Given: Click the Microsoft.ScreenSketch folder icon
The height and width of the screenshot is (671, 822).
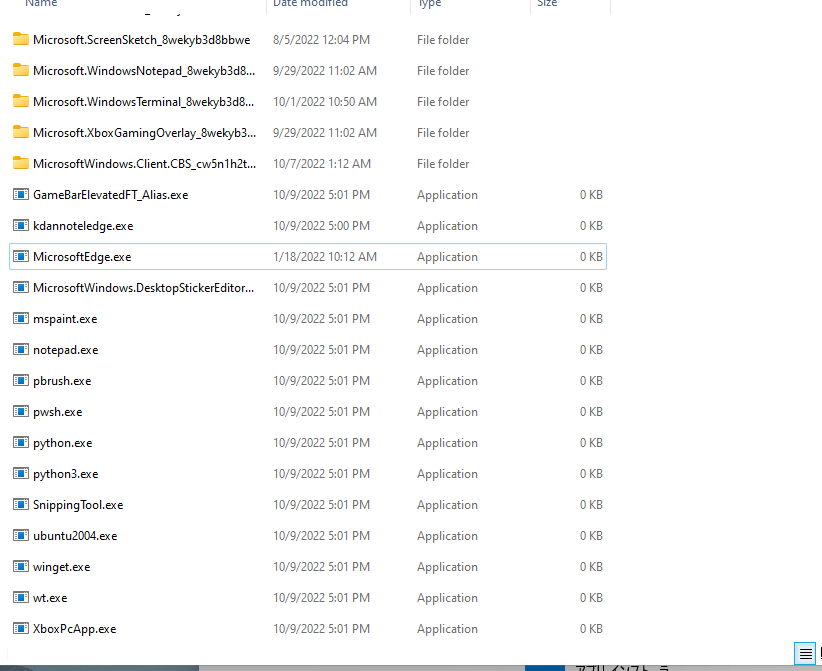Looking at the screenshot, I should 21,40.
